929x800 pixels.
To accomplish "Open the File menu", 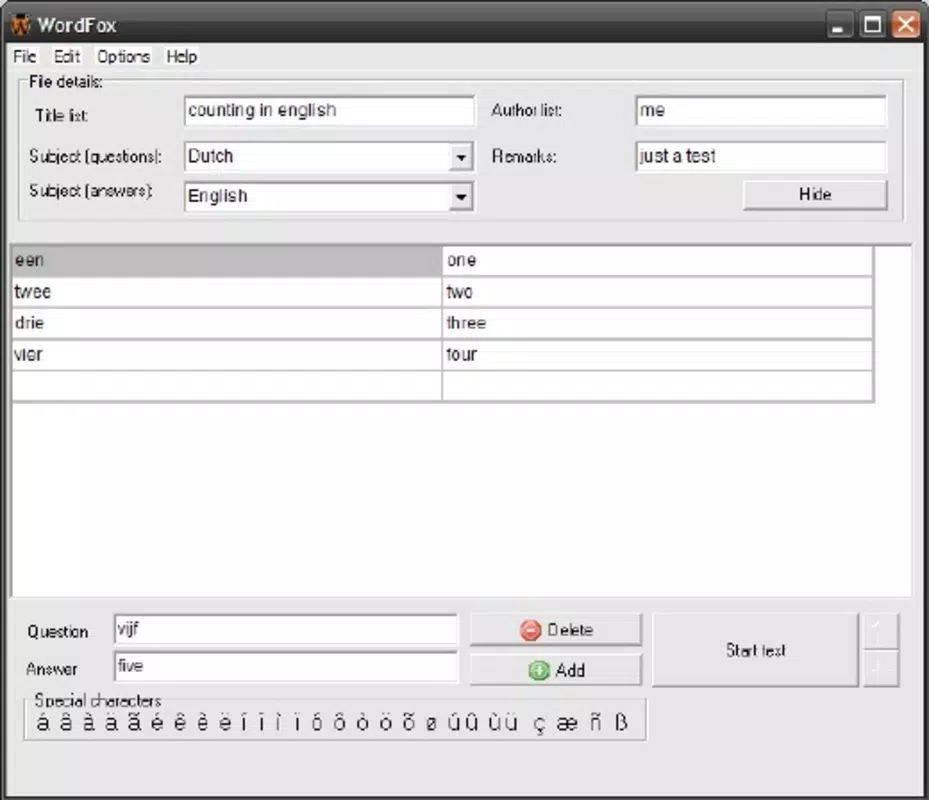I will [25, 56].
